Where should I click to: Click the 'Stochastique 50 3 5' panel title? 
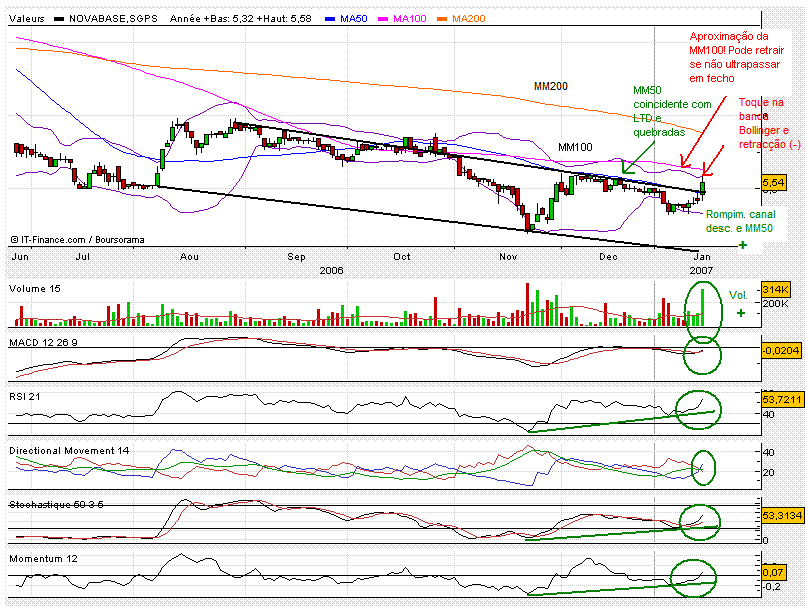(x=56, y=505)
